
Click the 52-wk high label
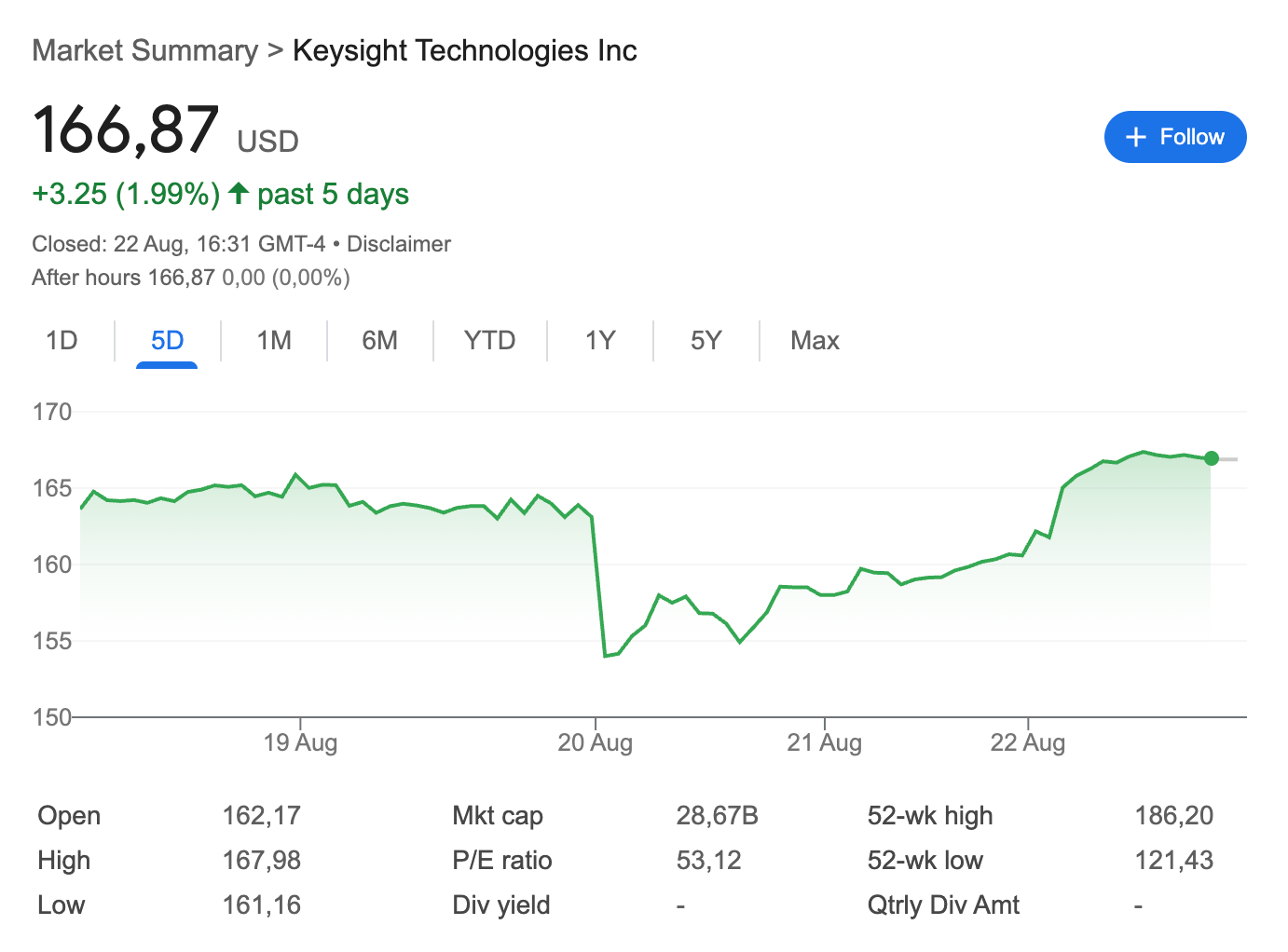(x=930, y=815)
